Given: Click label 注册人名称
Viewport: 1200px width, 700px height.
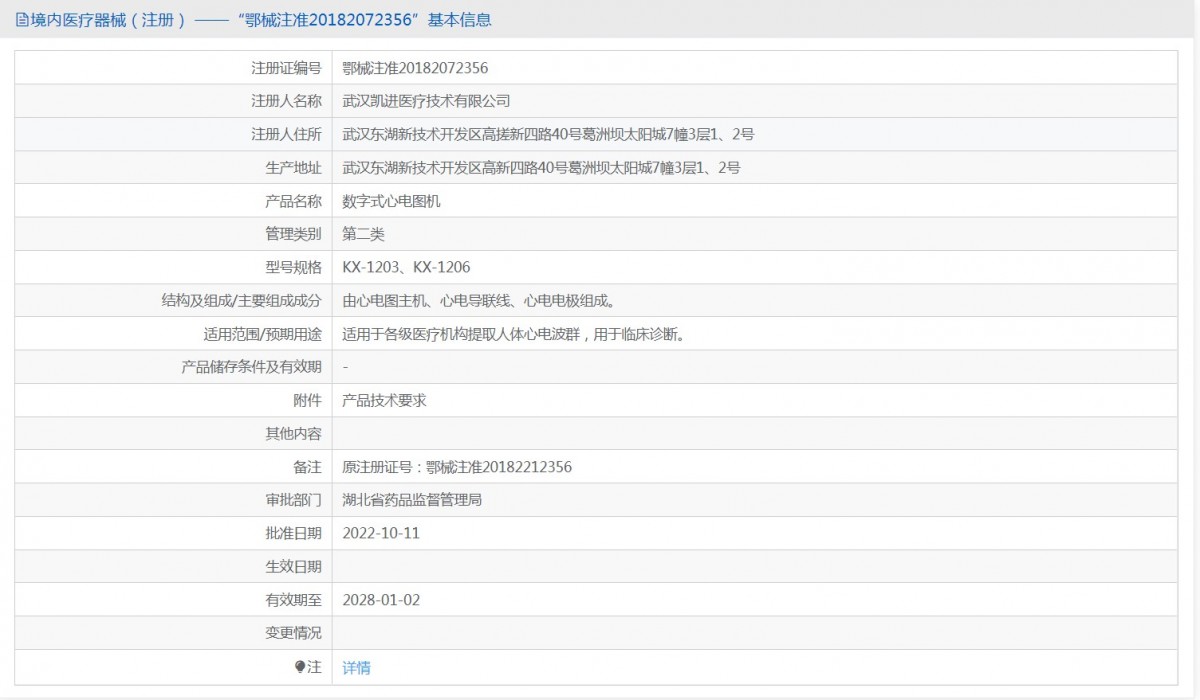Looking at the screenshot, I should pos(286,101).
